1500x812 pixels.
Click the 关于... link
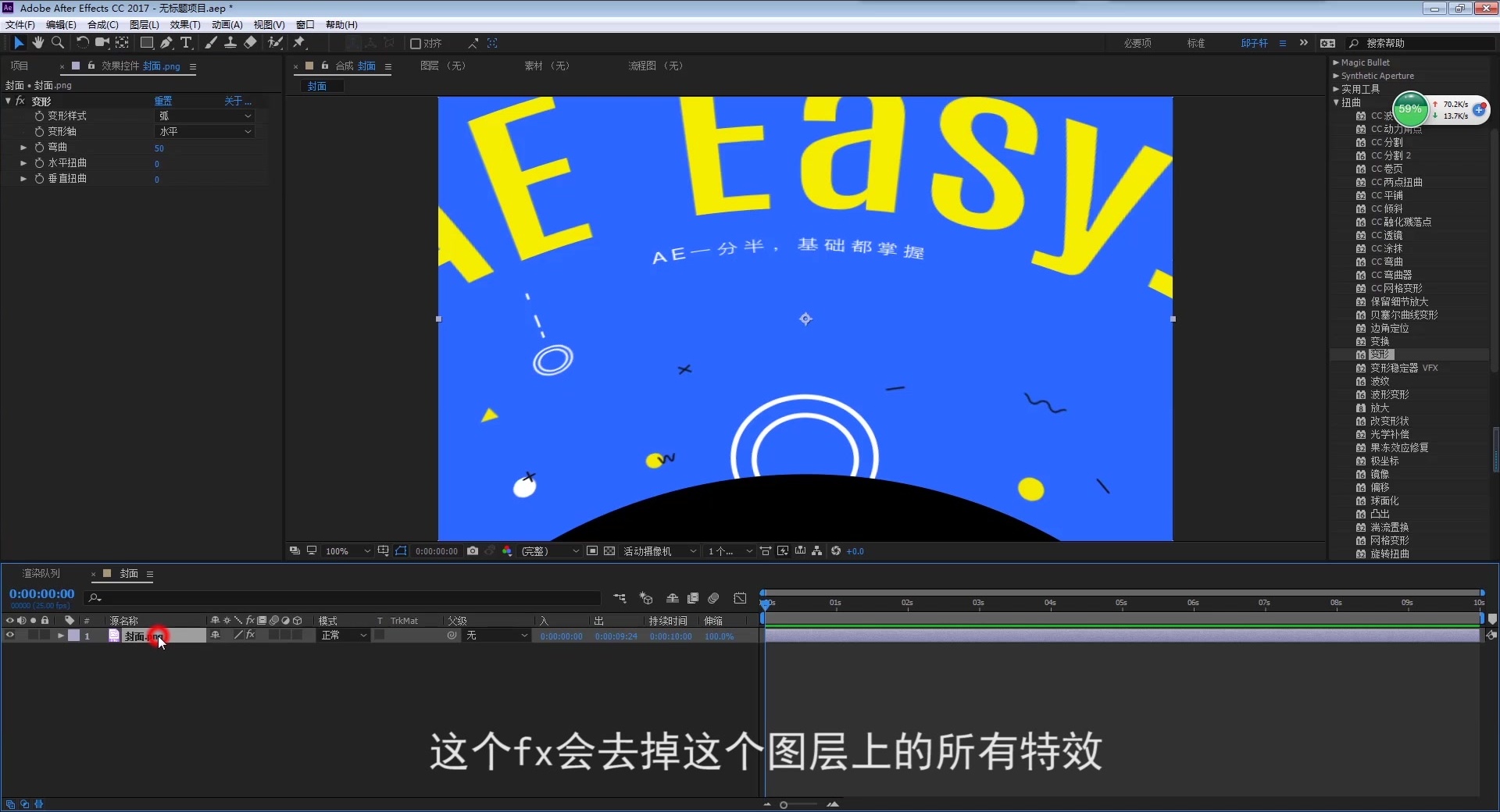pos(237,101)
